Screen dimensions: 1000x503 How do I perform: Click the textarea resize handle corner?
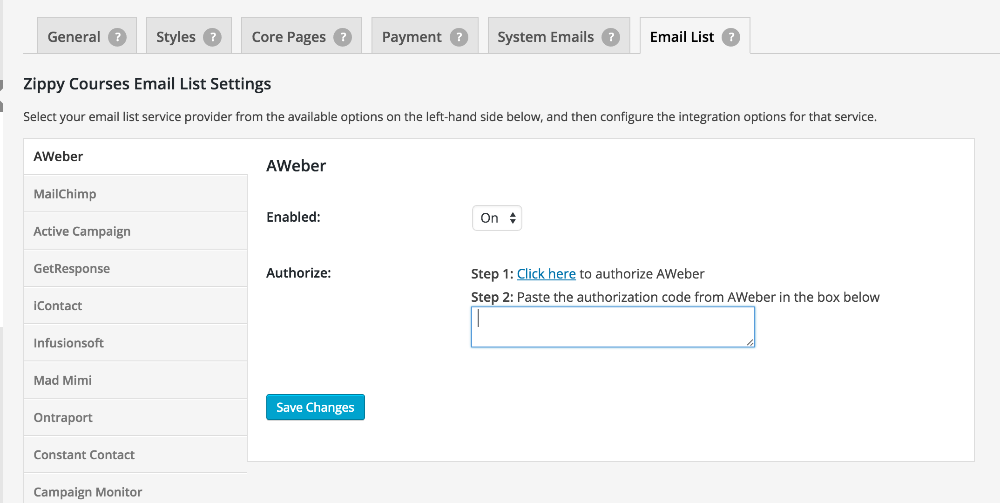(750, 342)
